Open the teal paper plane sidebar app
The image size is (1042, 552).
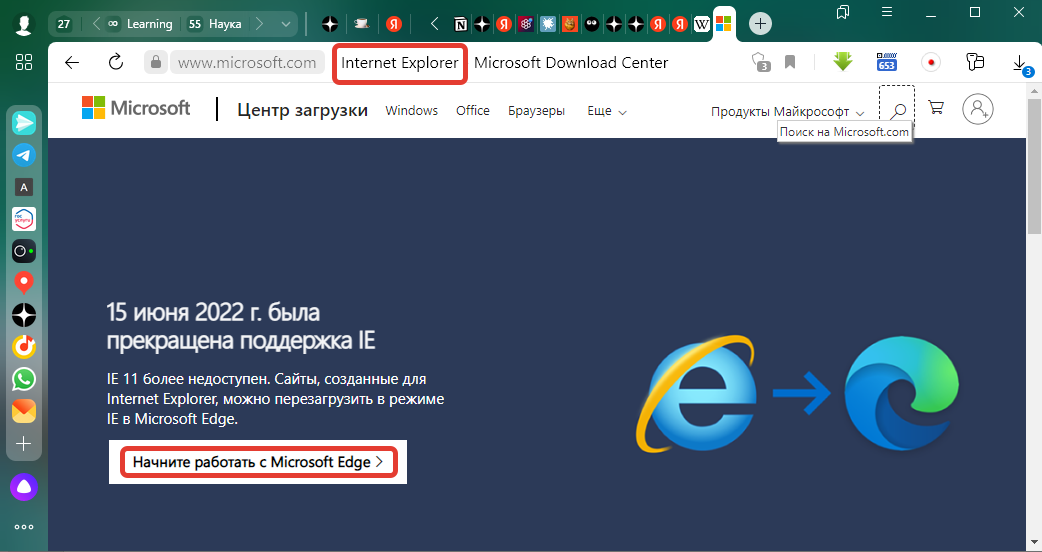tap(24, 123)
